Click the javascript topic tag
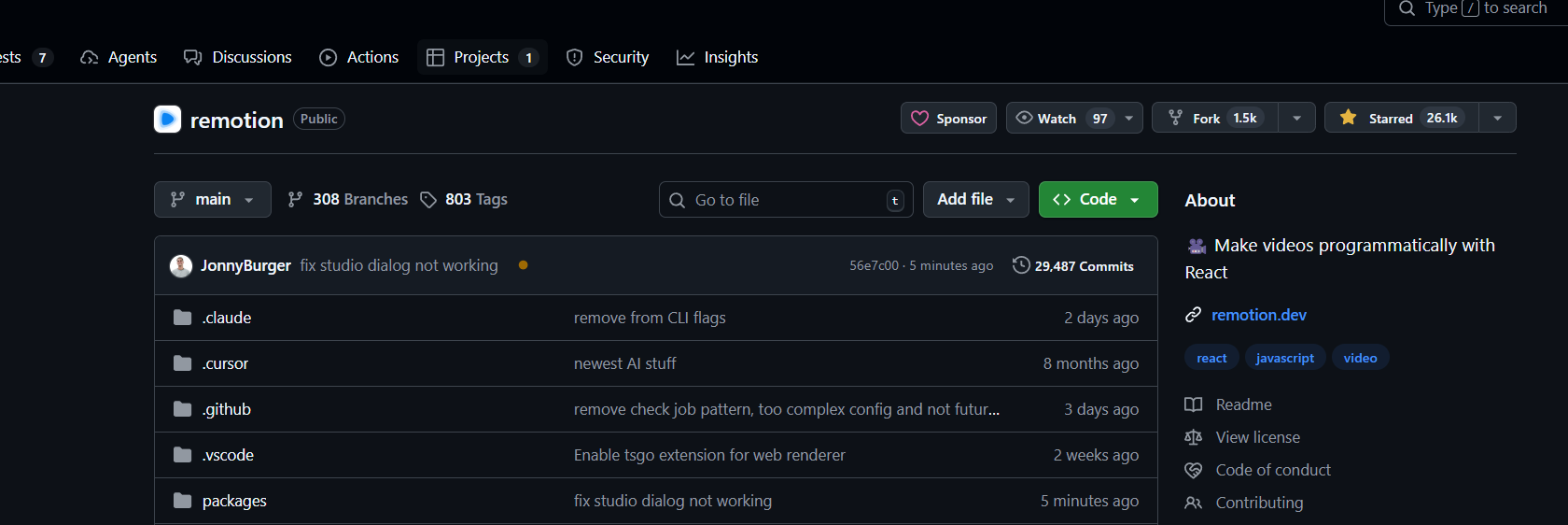This screenshot has width=1568, height=525. [x=1284, y=358]
